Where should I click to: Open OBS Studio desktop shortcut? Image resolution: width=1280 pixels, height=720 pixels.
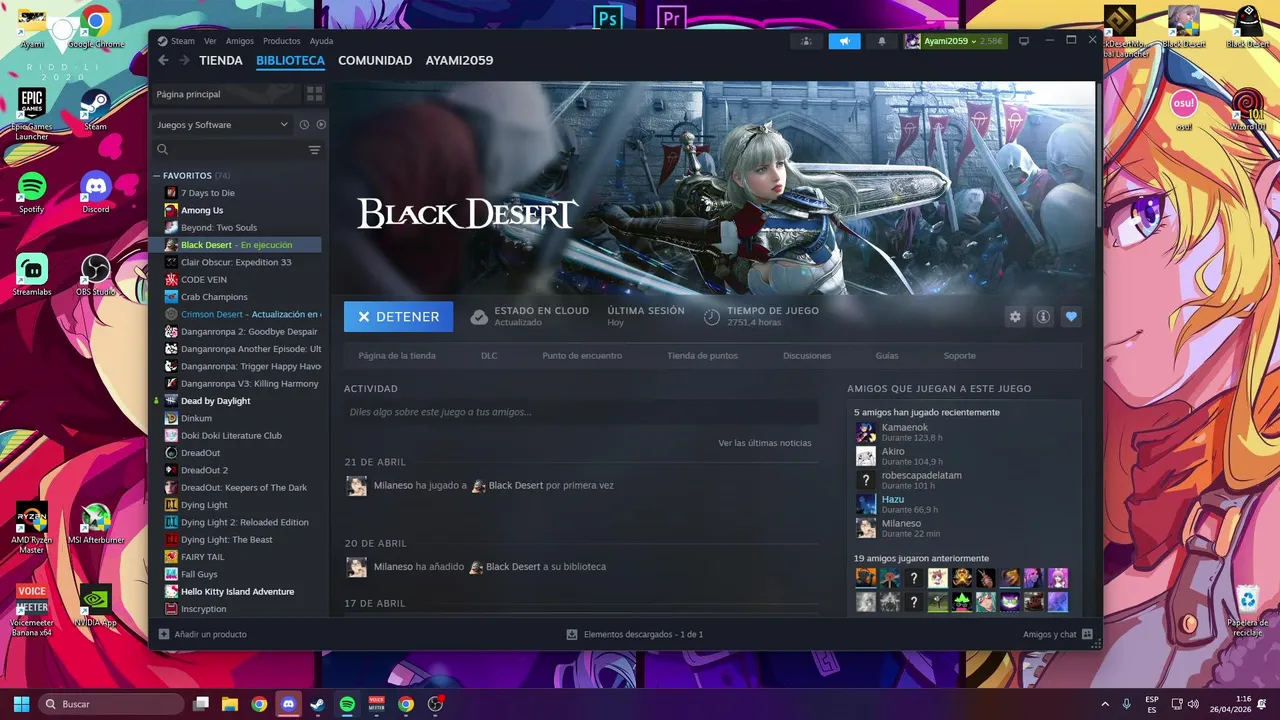[96, 275]
